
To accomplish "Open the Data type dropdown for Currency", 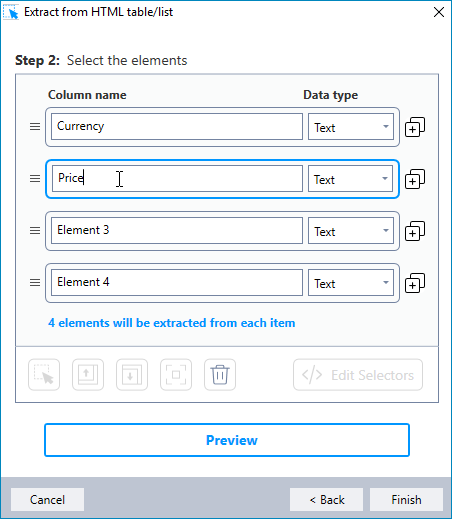I will pyautogui.click(x=351, y=127).
